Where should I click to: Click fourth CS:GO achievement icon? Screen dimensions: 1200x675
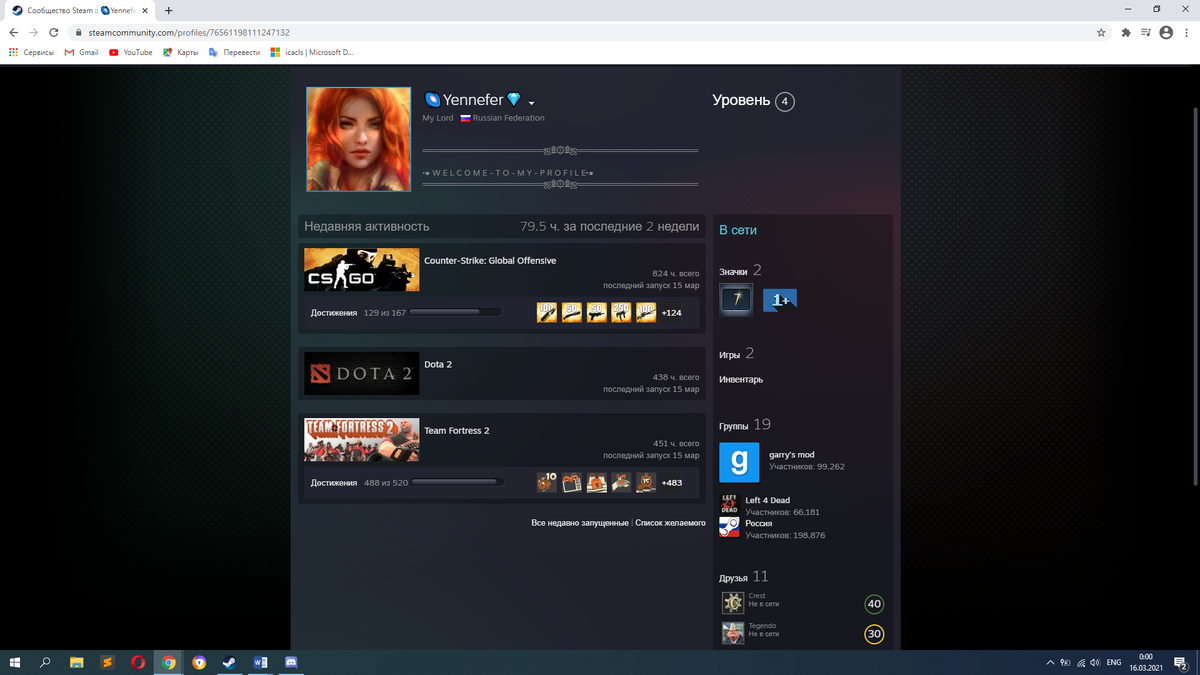pos(622,313)
